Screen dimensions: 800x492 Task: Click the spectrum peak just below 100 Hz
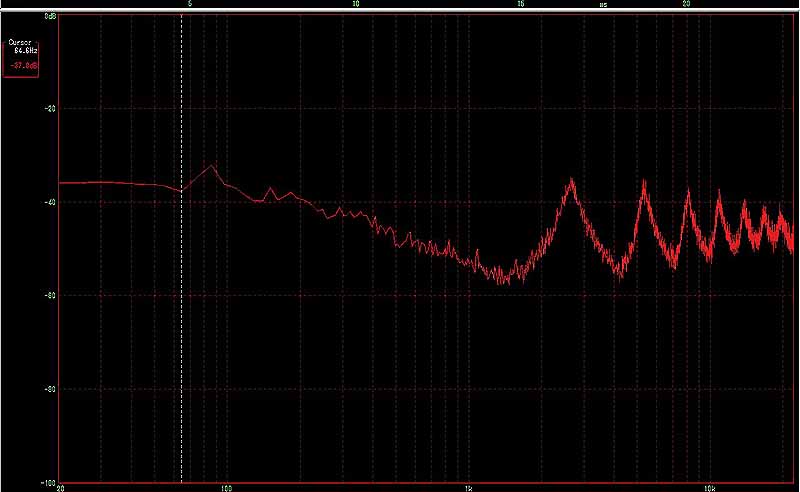212,166
